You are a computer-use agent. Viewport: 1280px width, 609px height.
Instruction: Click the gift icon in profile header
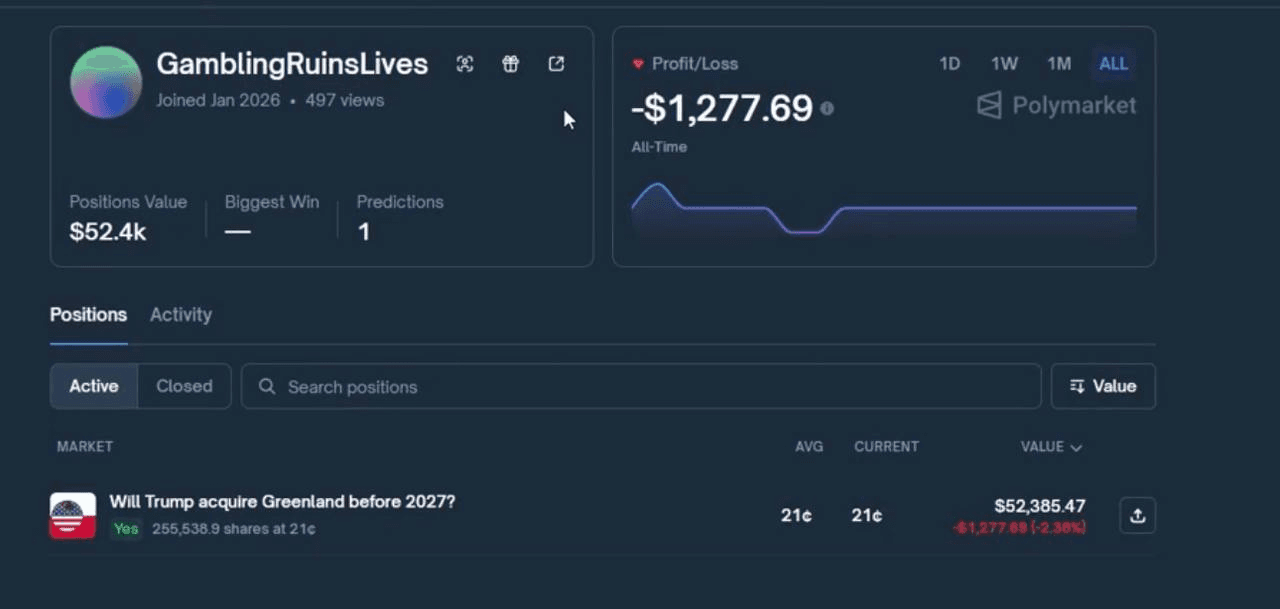511,64
